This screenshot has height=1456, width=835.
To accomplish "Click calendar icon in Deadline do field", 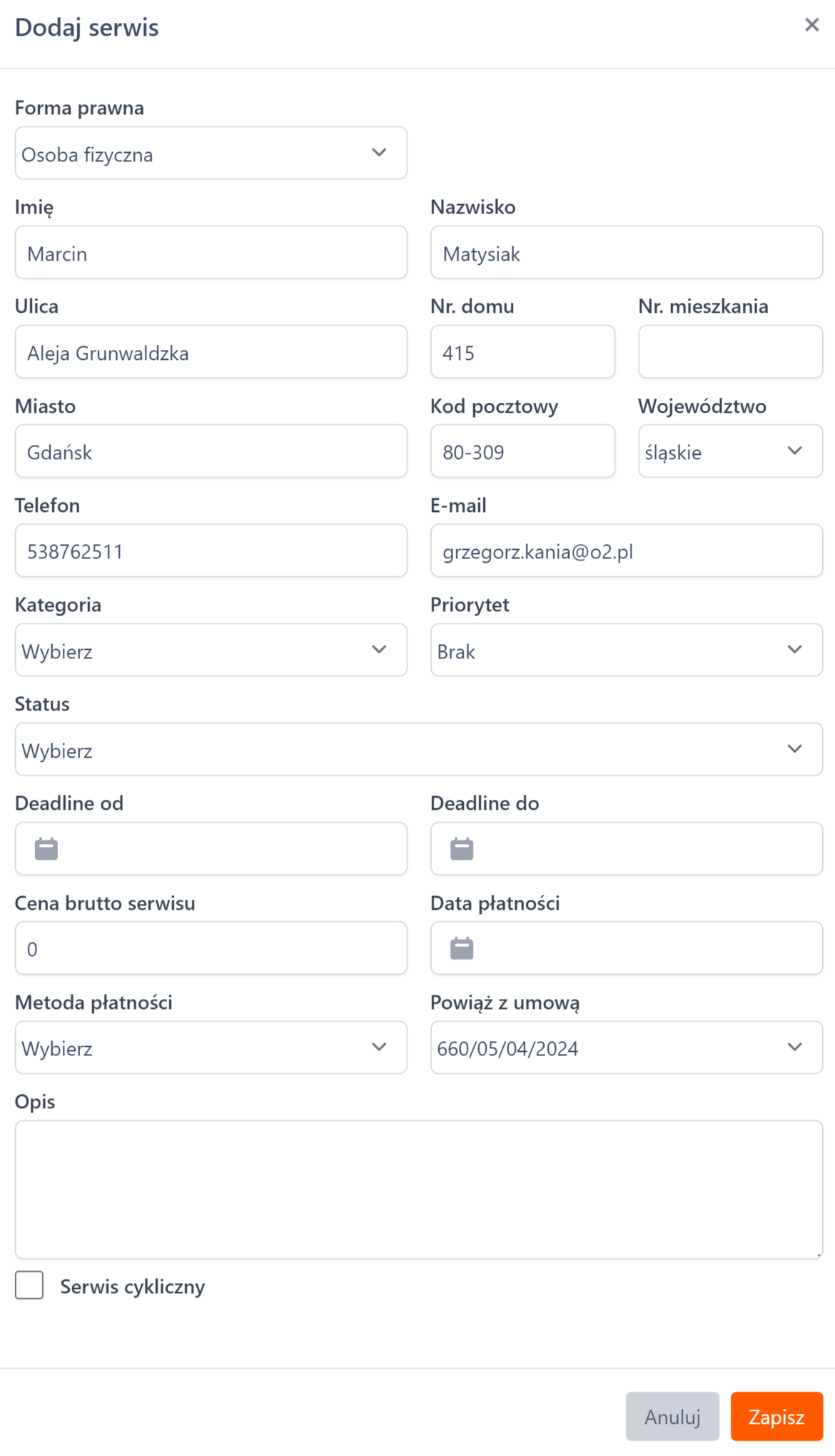I will click(x=462, y=849).
